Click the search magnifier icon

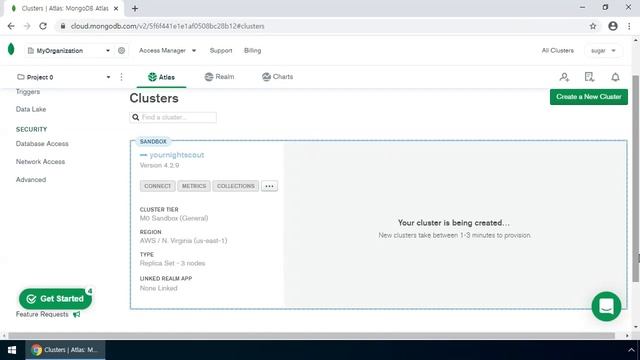pyautogui.click(x=136, y=117)
